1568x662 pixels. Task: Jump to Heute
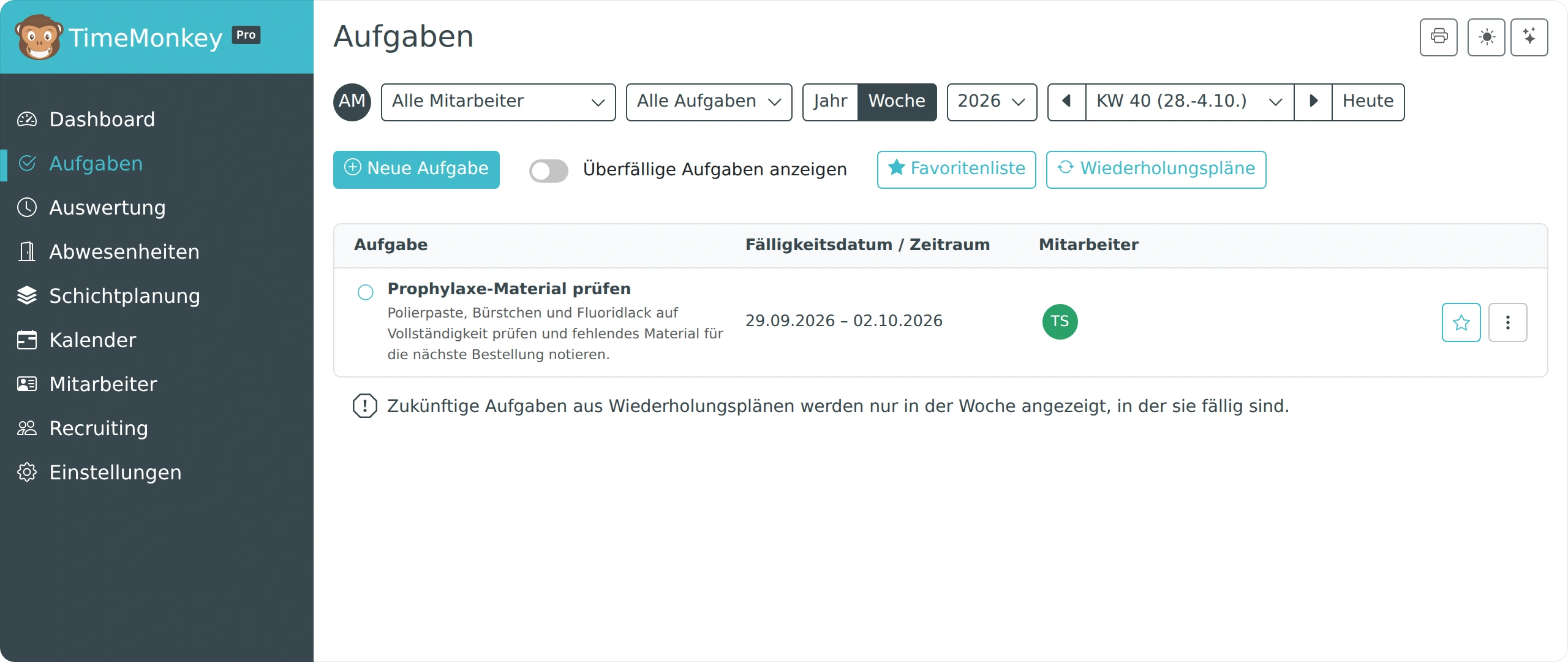point(1368,102)
